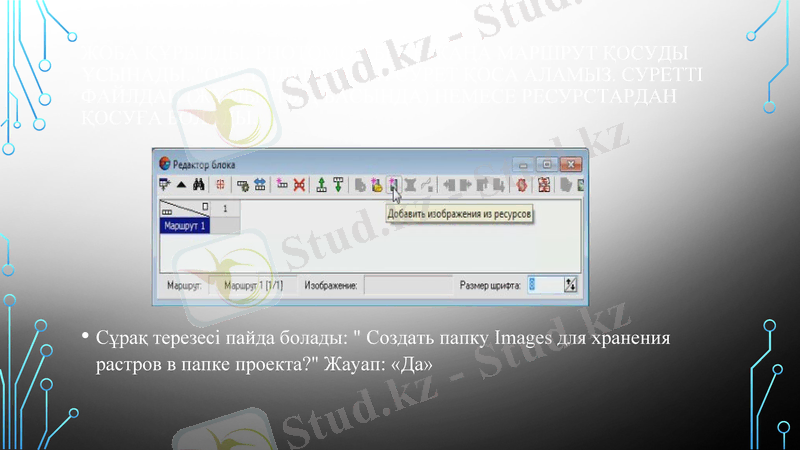Viewport: 800px width, 450px height.
Task: Delete route using the red X icon
Action: point(299,185)
